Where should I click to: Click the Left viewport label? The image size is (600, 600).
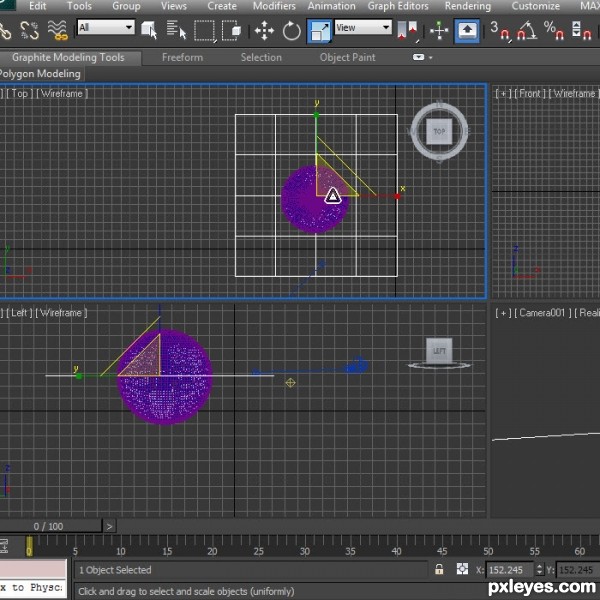click(19, 313)
